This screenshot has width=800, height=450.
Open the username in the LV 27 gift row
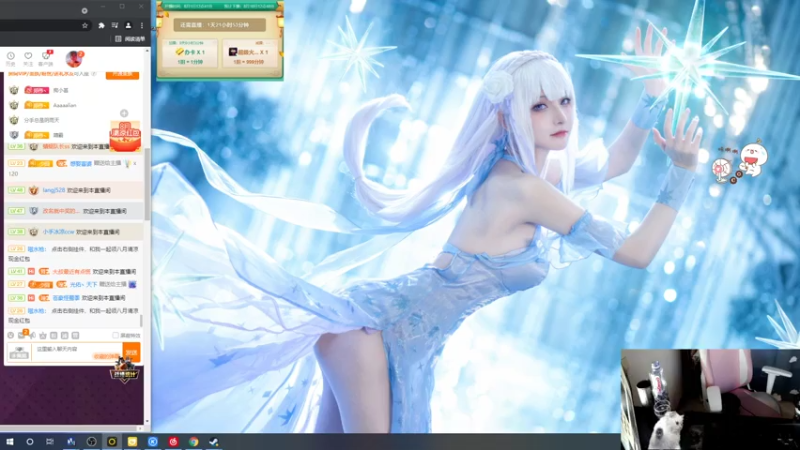[84, 284]
